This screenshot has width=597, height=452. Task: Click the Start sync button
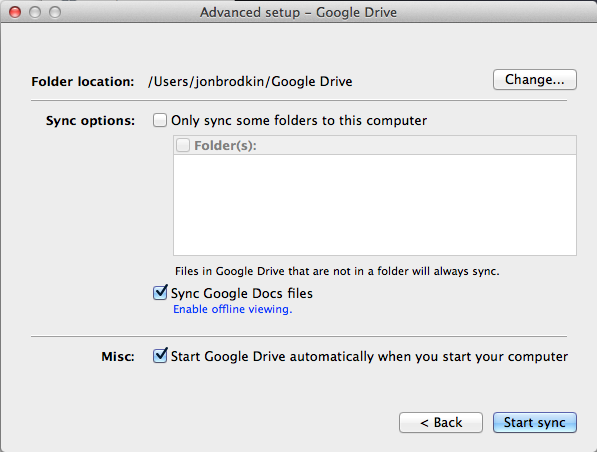tap(535, 422)
